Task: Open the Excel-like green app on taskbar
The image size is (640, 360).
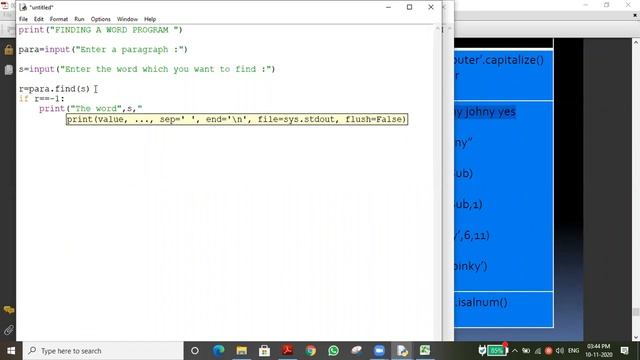Action: [425, 351]
